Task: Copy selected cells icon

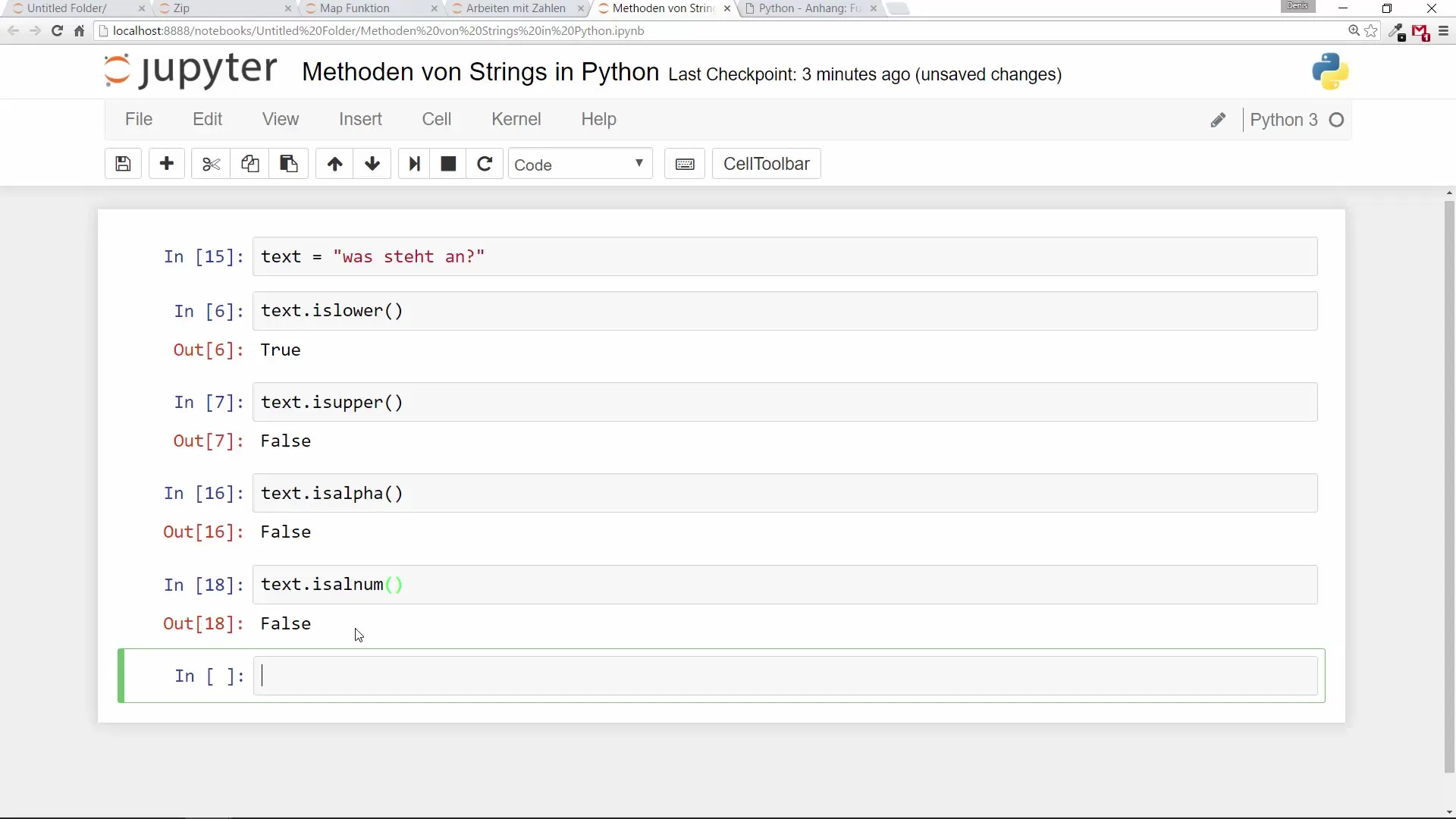Action: point(249,164)
